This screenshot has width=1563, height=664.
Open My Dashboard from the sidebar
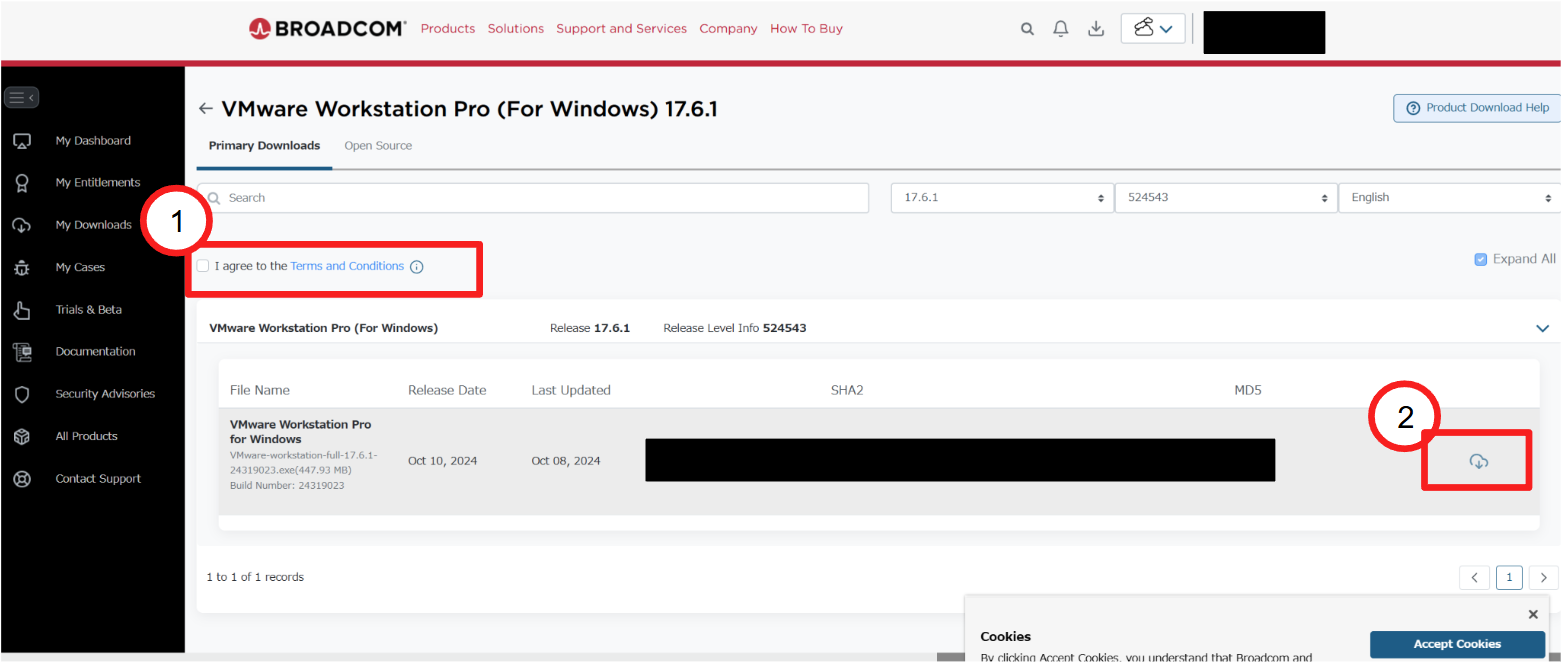point(93,140)
